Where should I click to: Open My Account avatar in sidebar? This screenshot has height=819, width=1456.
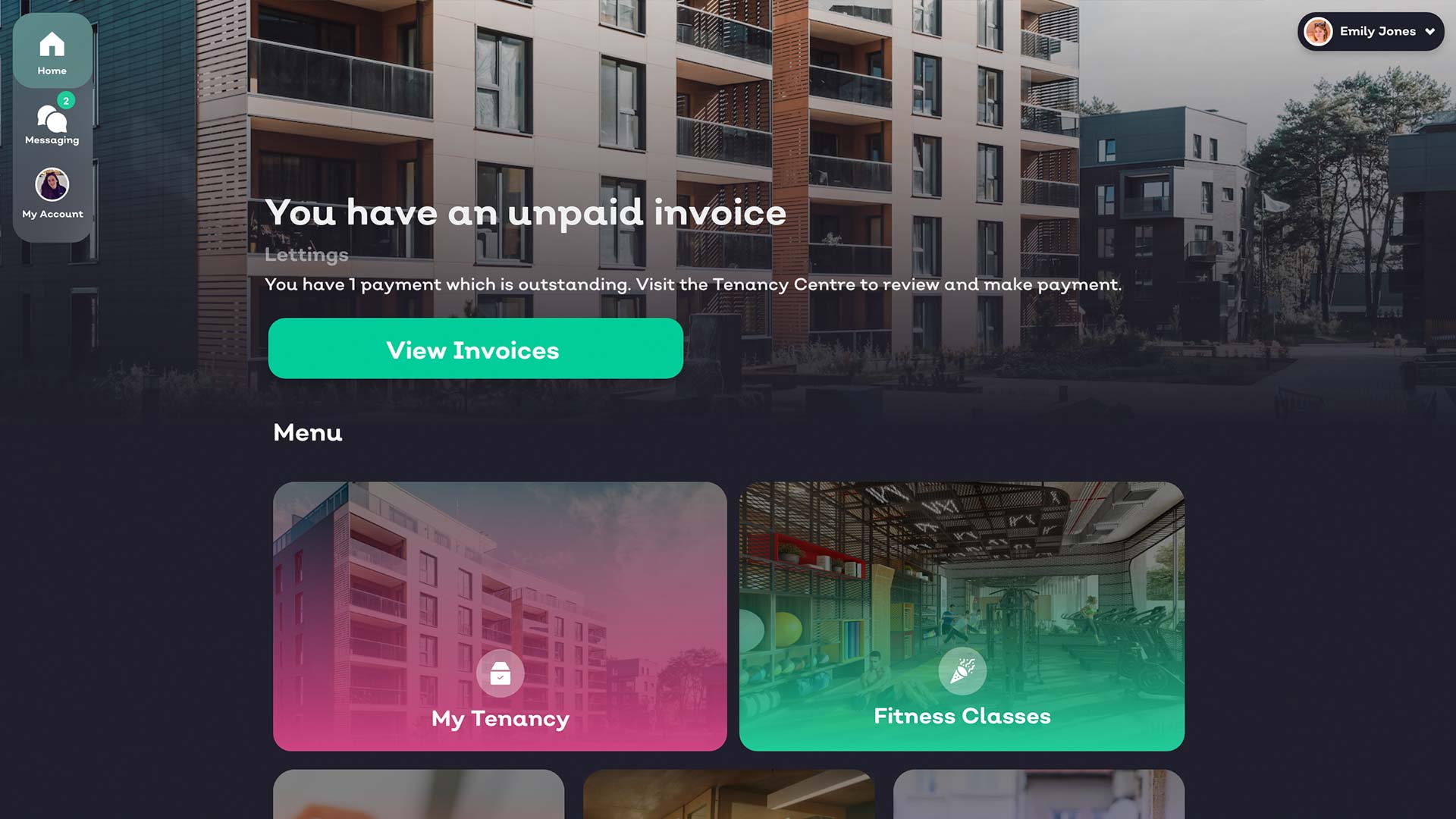(52, 184)
